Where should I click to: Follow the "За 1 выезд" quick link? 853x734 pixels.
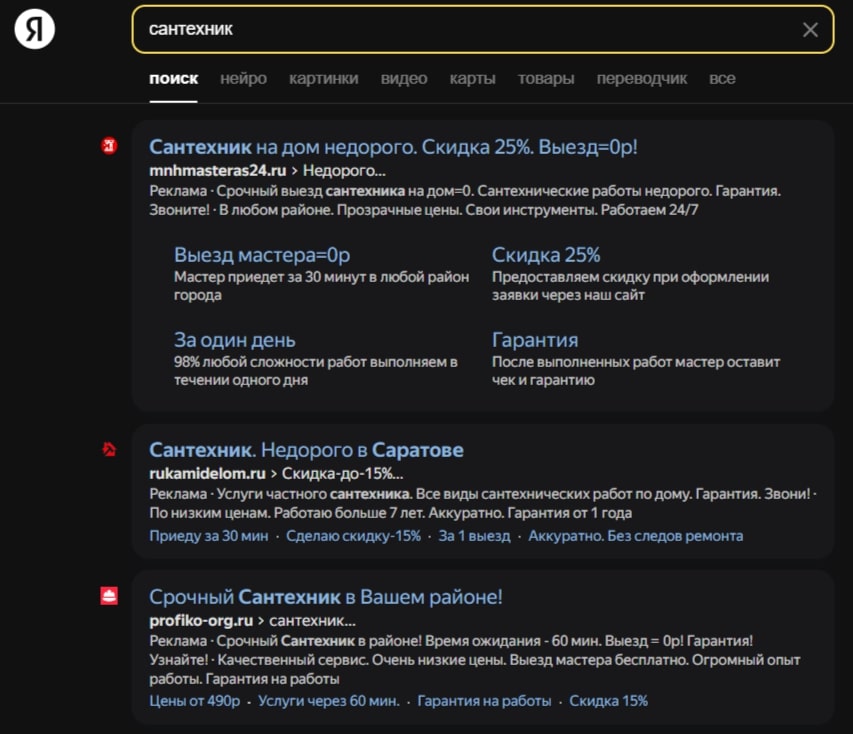pos(474,536)
